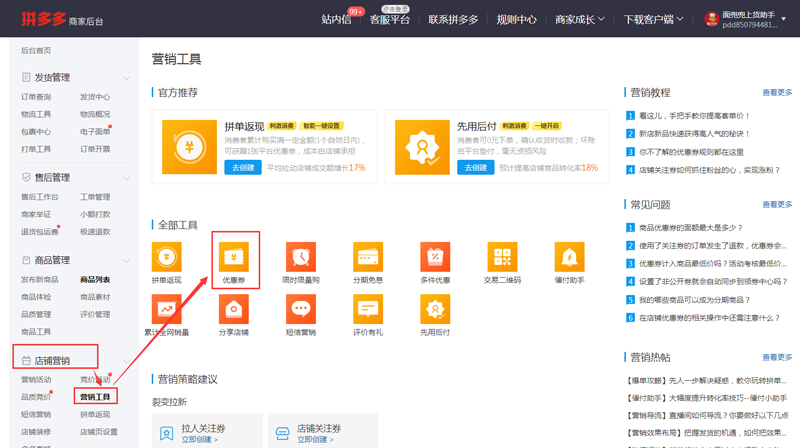Click the 店铺关注券 card icon
The image size is (800, 448).
pyautogui.click(x=282, y=433)
